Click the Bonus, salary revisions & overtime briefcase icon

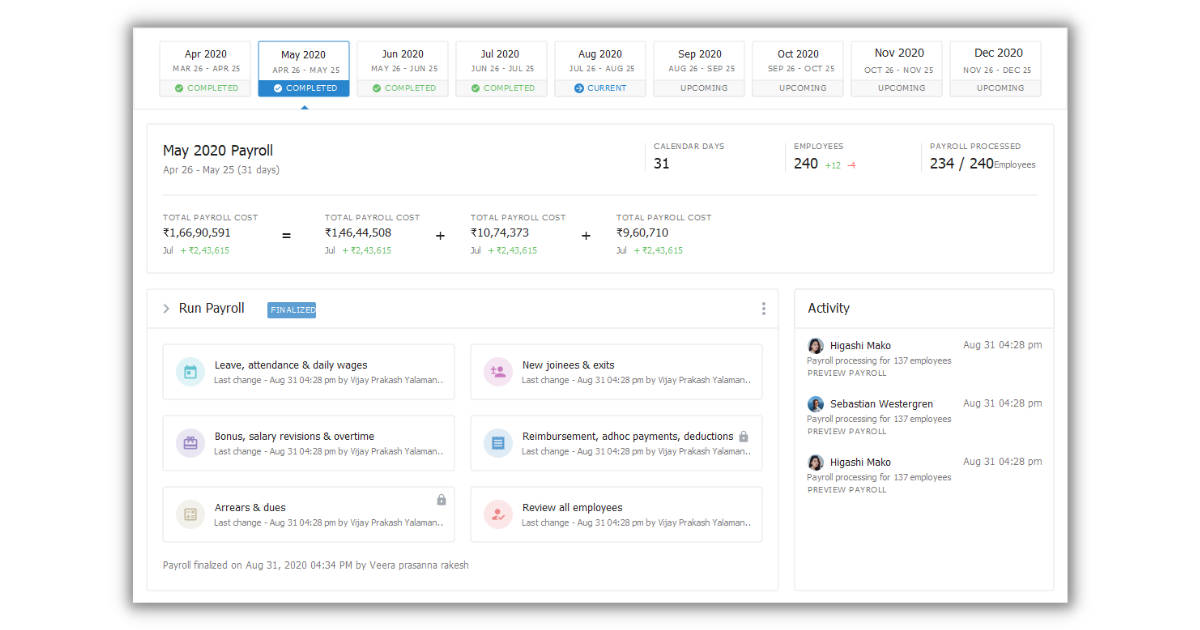pos(190,442)
